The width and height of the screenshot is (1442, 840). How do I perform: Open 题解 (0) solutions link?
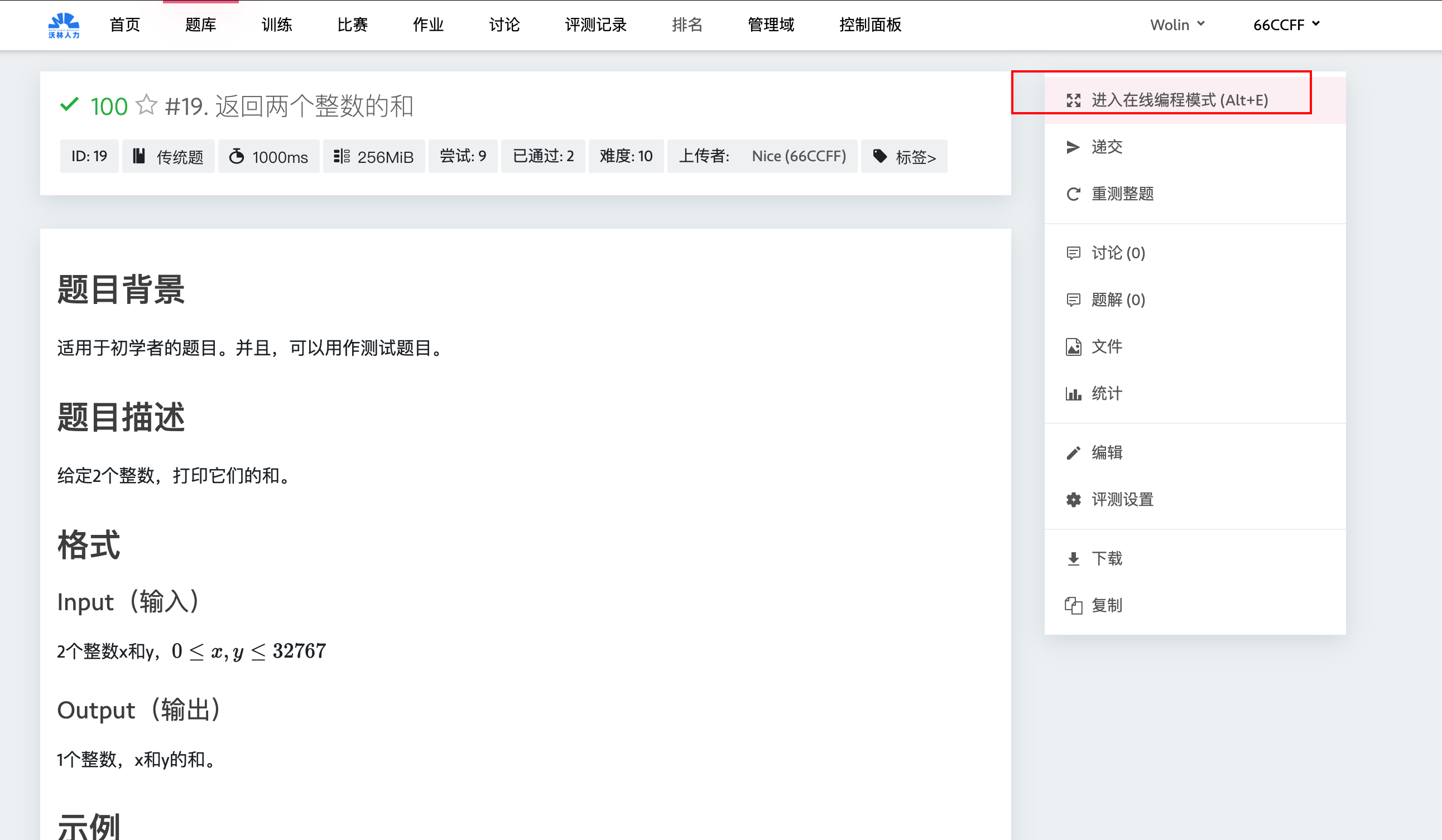click(1118, 300)
